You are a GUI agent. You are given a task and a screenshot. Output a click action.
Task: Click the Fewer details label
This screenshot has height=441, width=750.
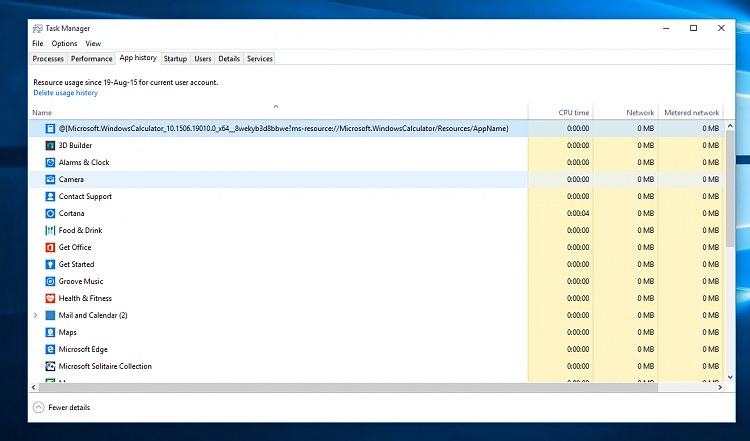(x=69, y=408)
